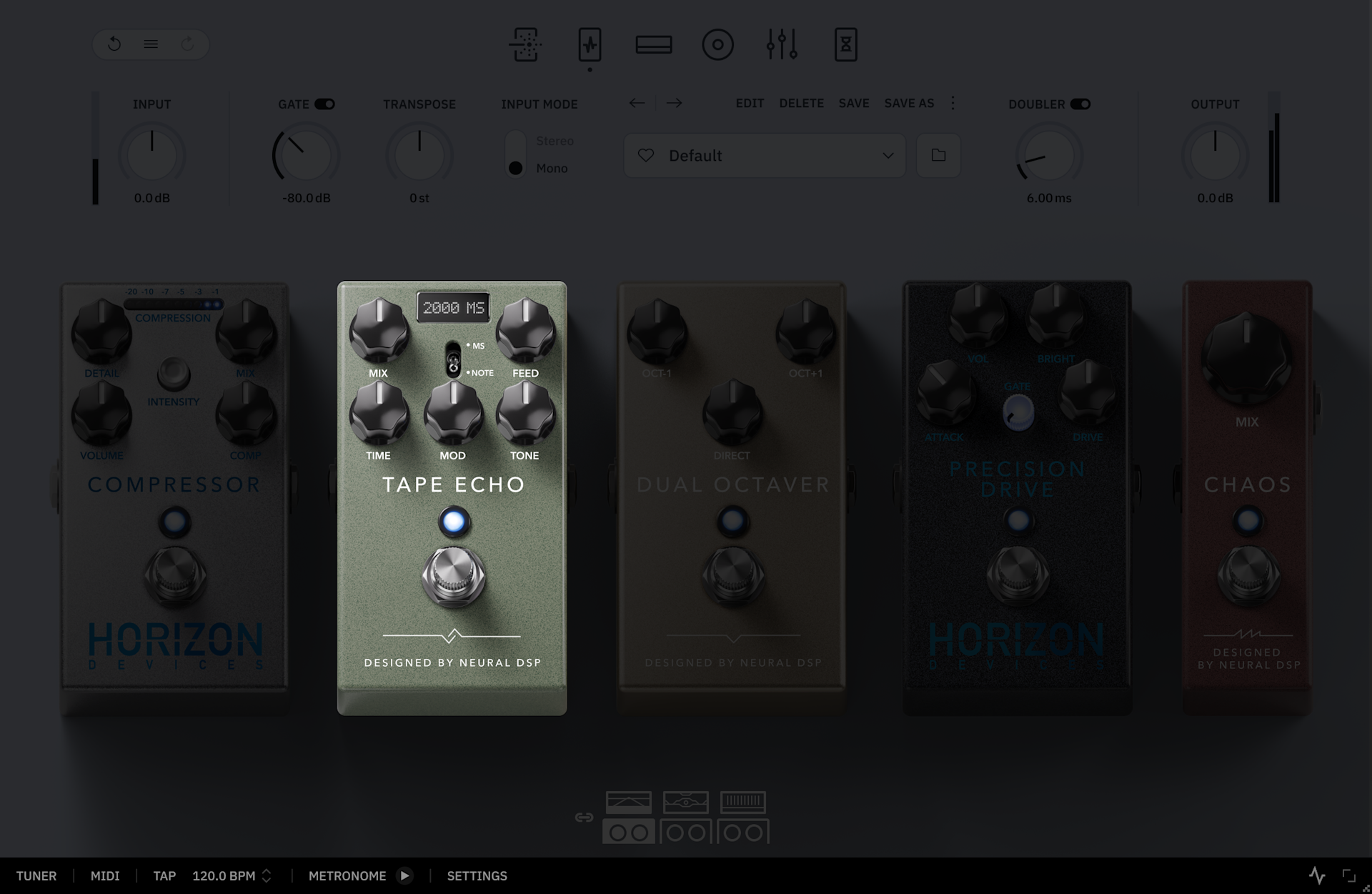Toggle the Tape Echo pedal footswitch
This screenshot has height=894, width=1372.
pos(453,575)
